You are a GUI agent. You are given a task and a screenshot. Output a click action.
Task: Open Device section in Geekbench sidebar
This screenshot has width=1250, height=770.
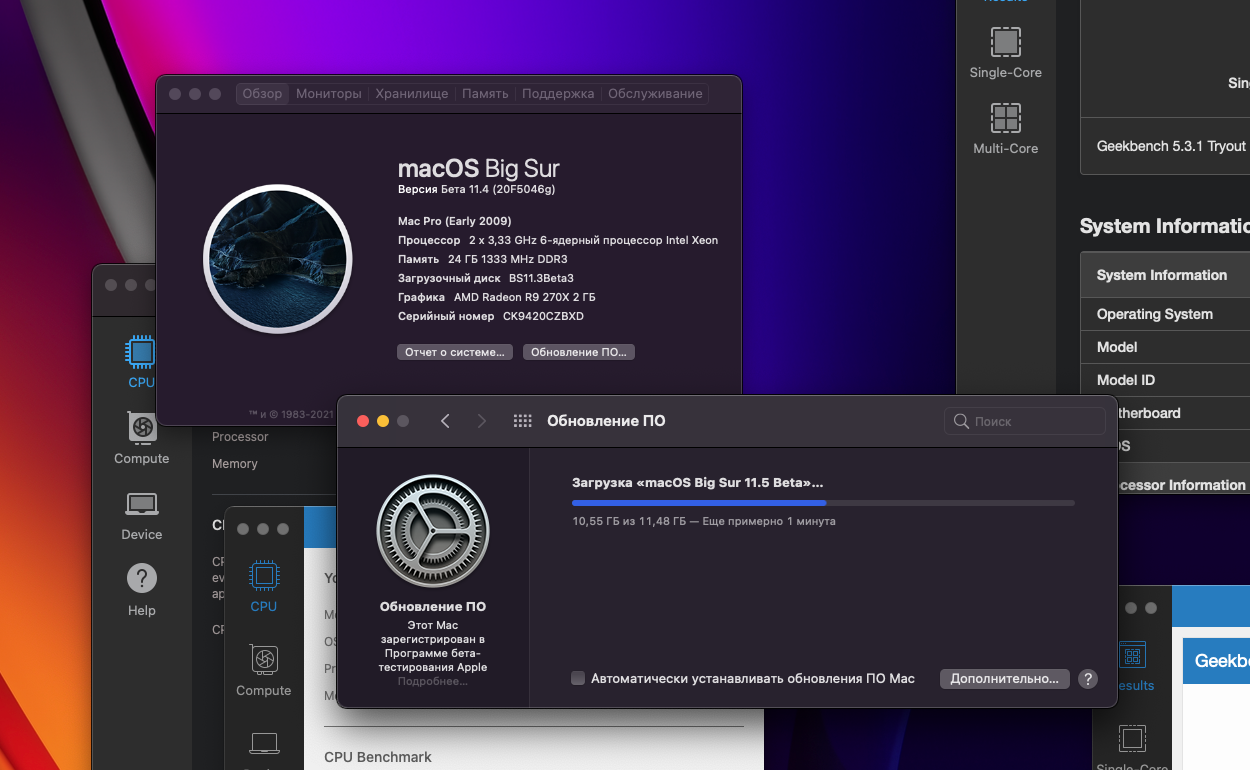click(141, 515)
